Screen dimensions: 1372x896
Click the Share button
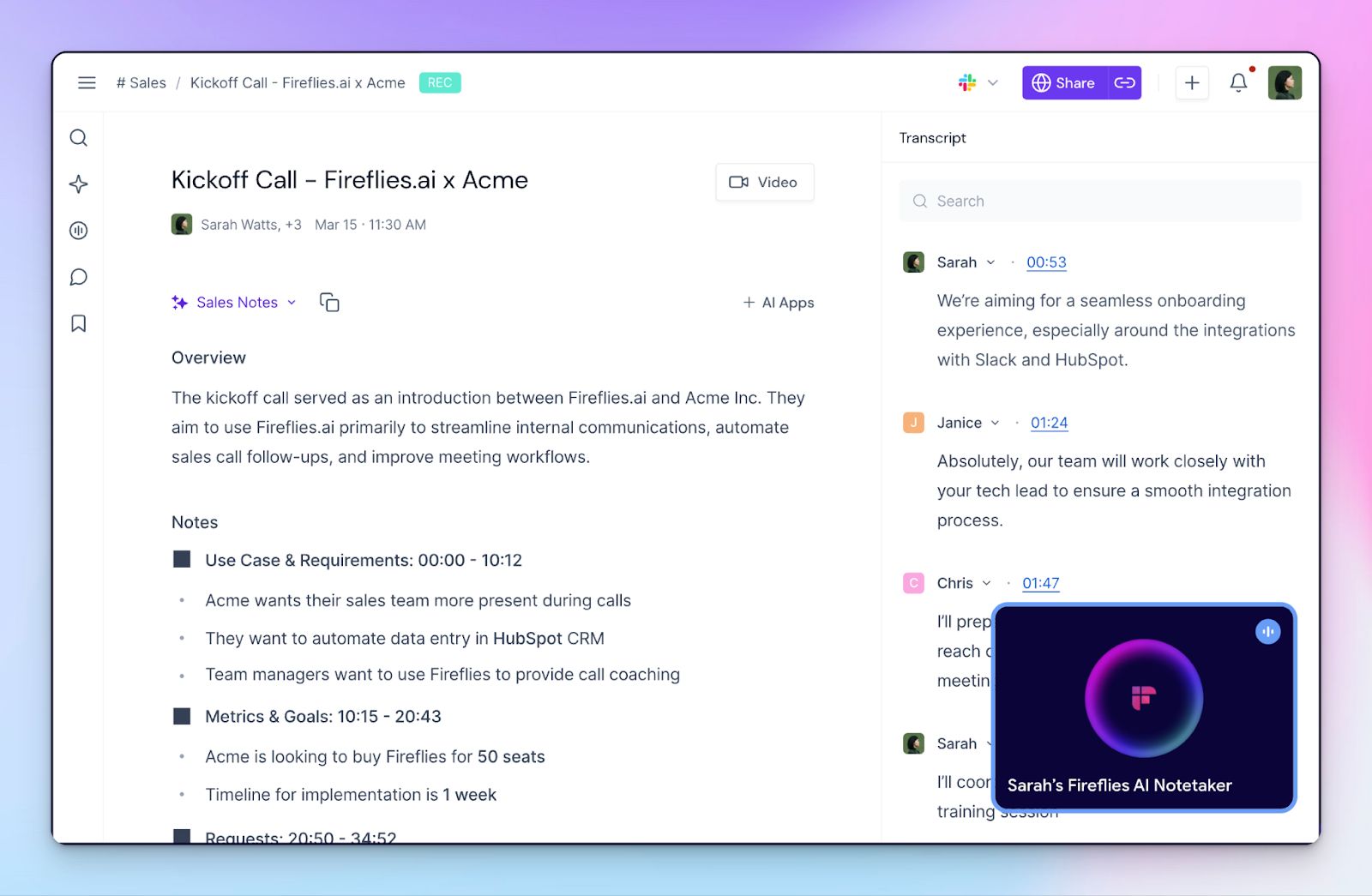pos(1064,83)
